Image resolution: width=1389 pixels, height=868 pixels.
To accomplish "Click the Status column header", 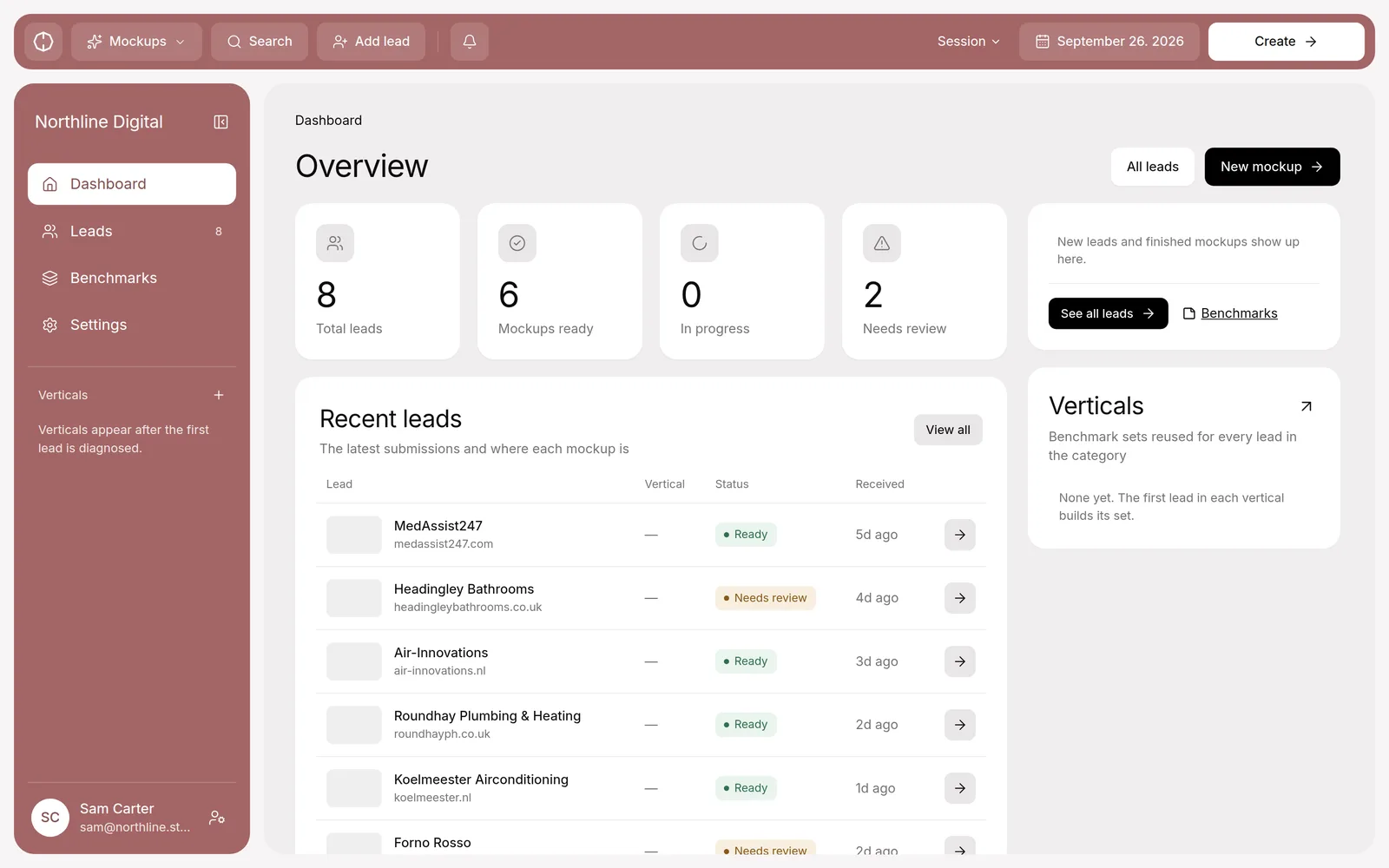I will [732, 484].
